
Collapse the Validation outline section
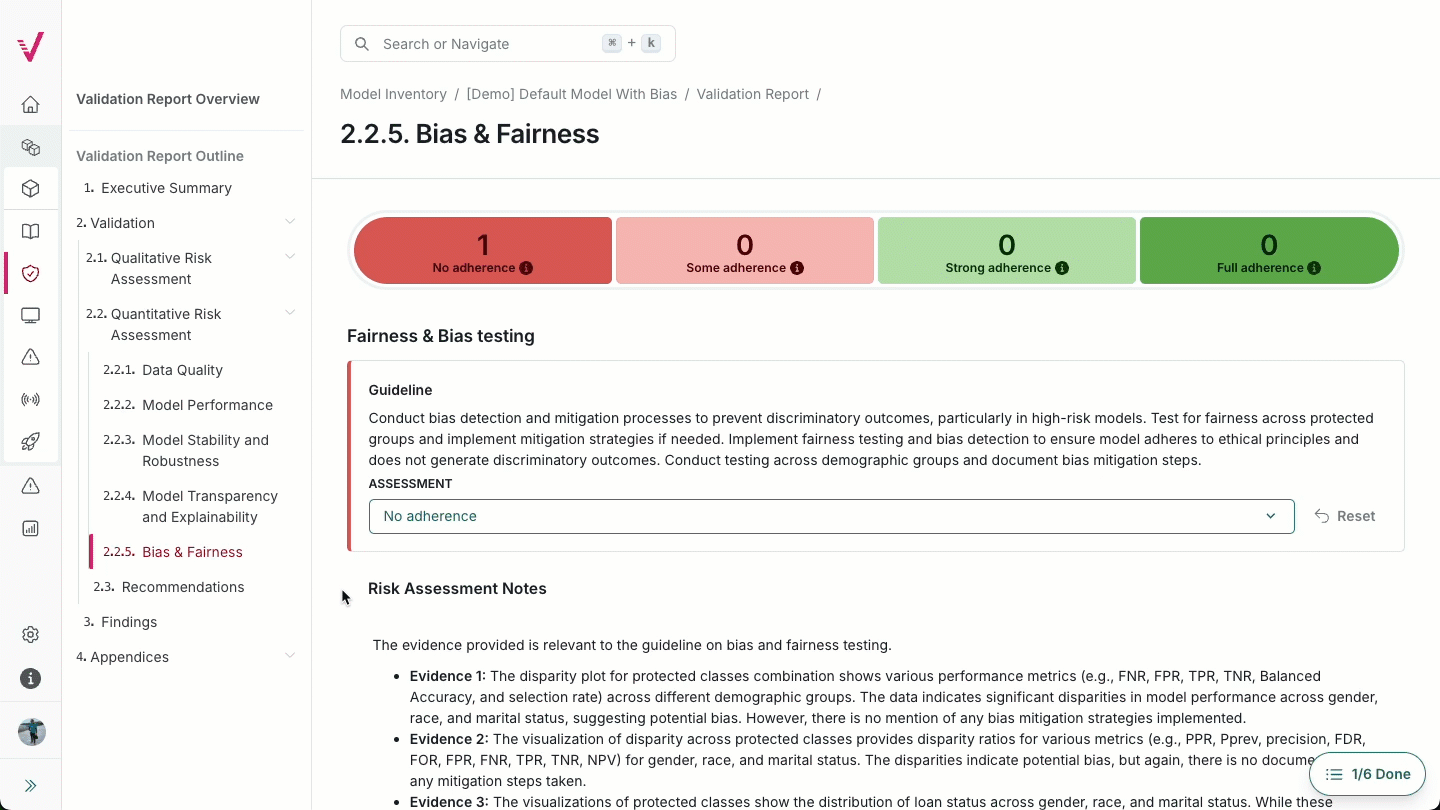290,221
